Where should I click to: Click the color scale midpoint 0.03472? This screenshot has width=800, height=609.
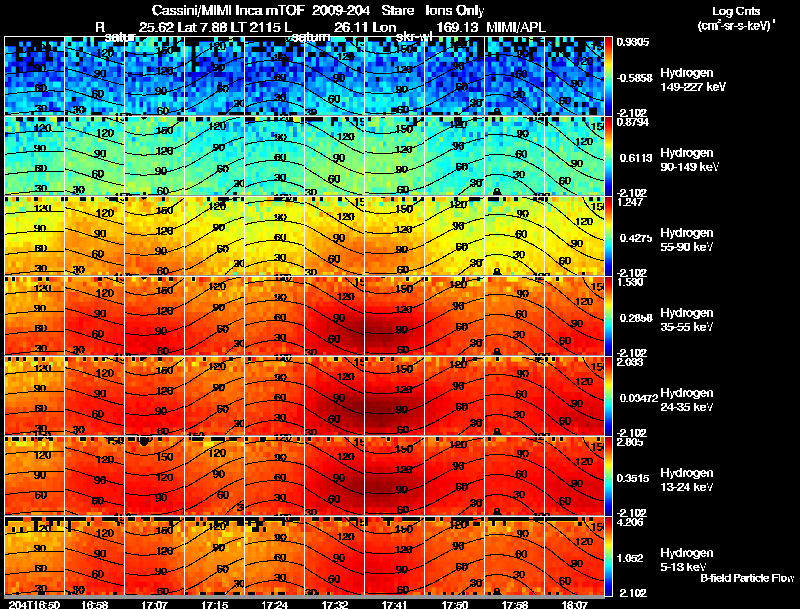(x=639, y=398)
